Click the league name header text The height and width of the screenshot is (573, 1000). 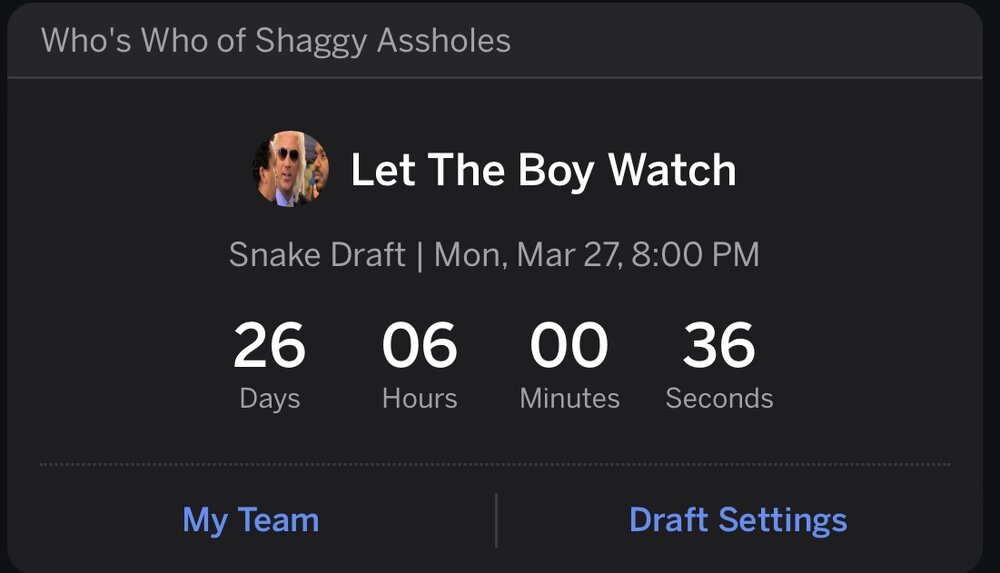(x=275, y=41)
